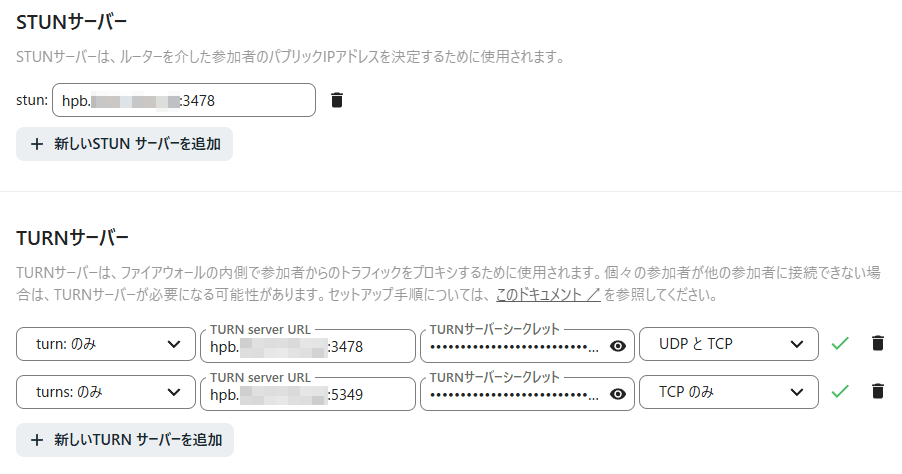902x474 pixels.
Task: Click plus icon on STUN add button
Action: coord(37,144)
